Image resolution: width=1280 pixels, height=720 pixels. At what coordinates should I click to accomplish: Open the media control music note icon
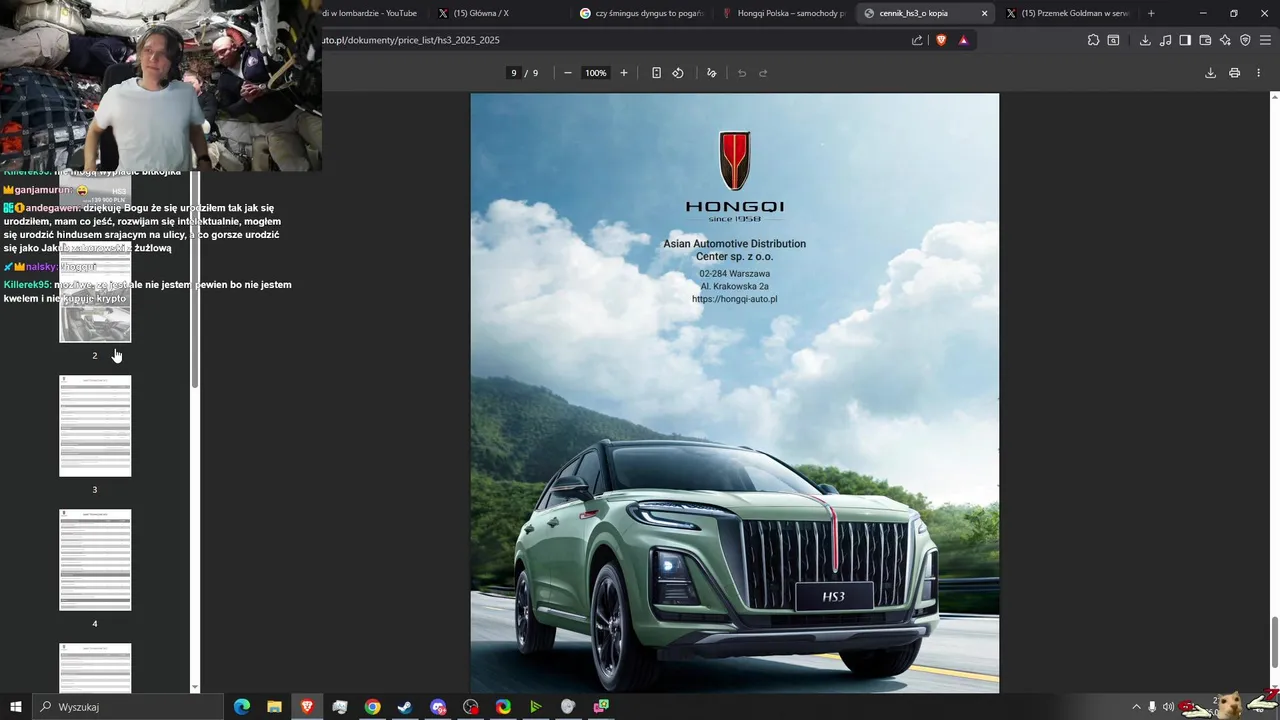pos(1165,40)
